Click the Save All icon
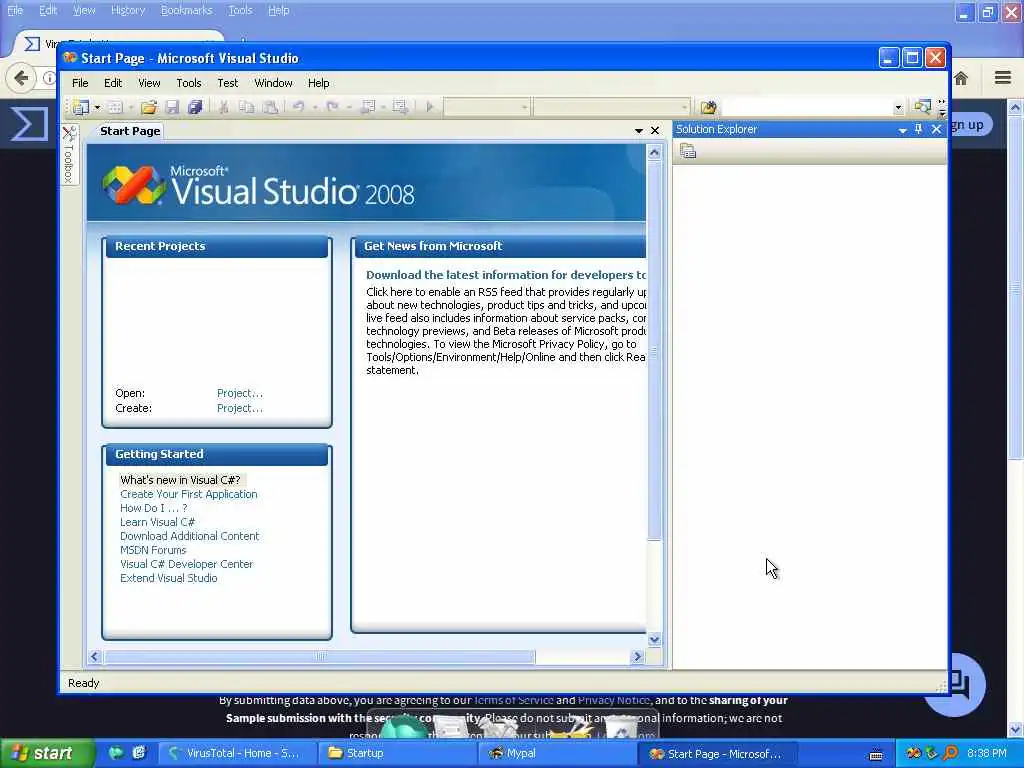 pyautogui.click(x=195, y=107)
